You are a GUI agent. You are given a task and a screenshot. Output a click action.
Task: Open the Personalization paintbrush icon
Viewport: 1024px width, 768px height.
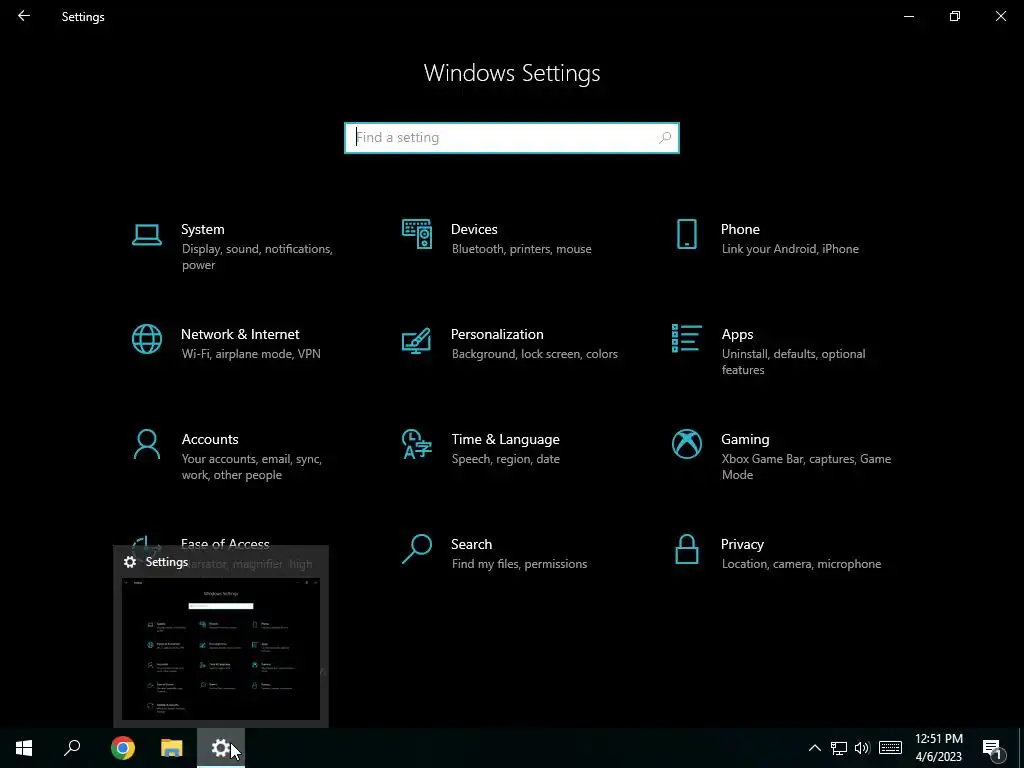pos(417,340)
